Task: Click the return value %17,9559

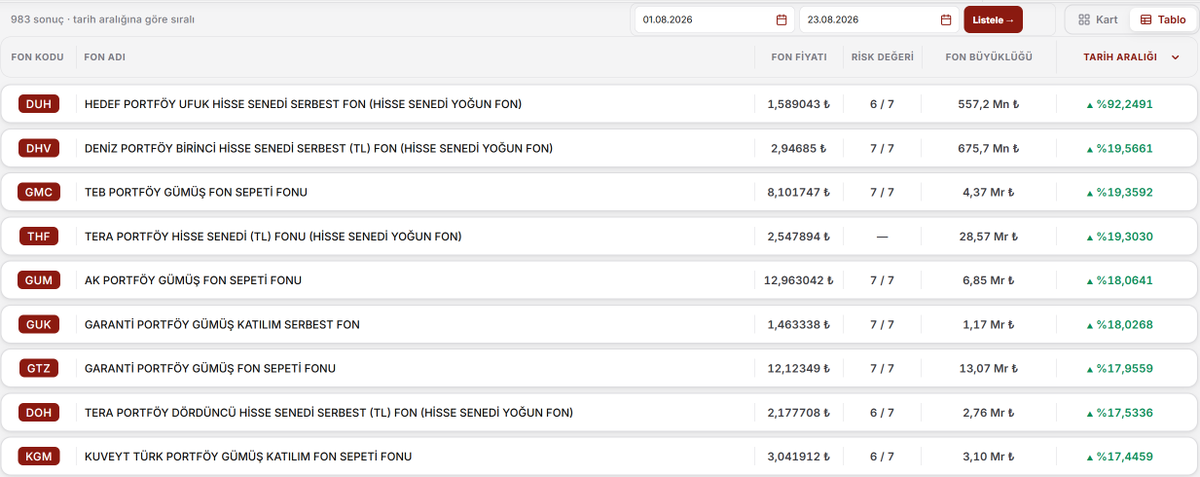Action: click(1119, 368)
